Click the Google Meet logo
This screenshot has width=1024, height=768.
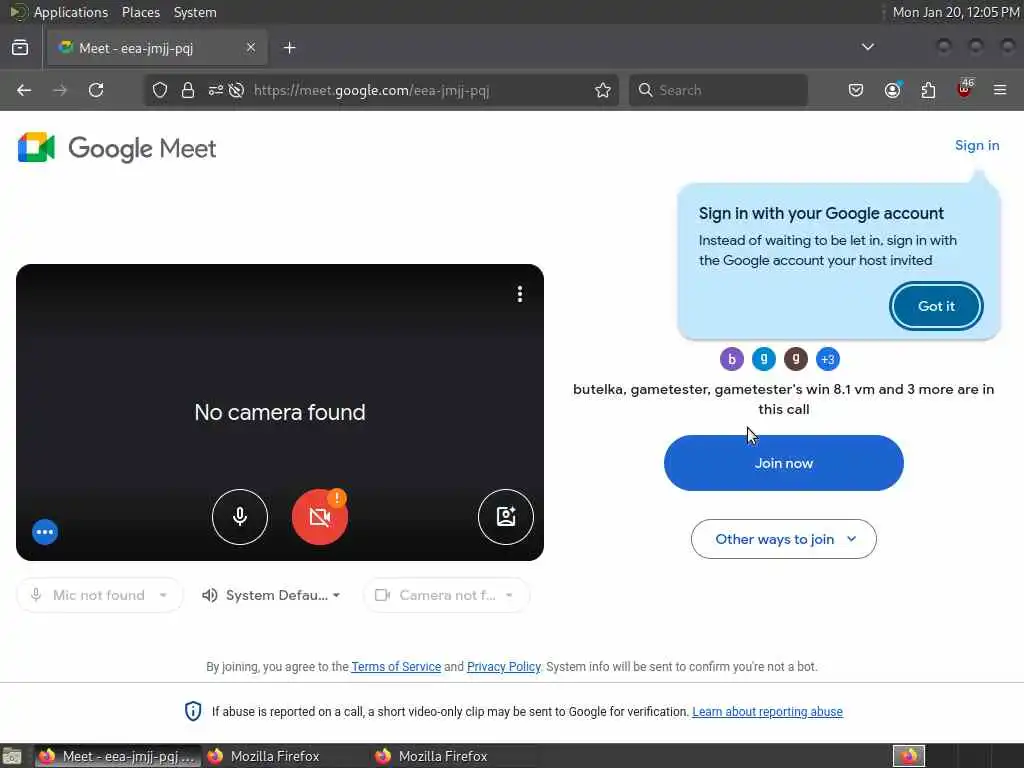coord(117,148)
